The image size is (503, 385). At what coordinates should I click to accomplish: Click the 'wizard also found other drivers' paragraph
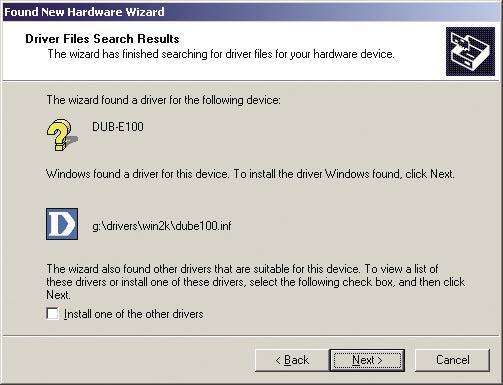[255, 282]
